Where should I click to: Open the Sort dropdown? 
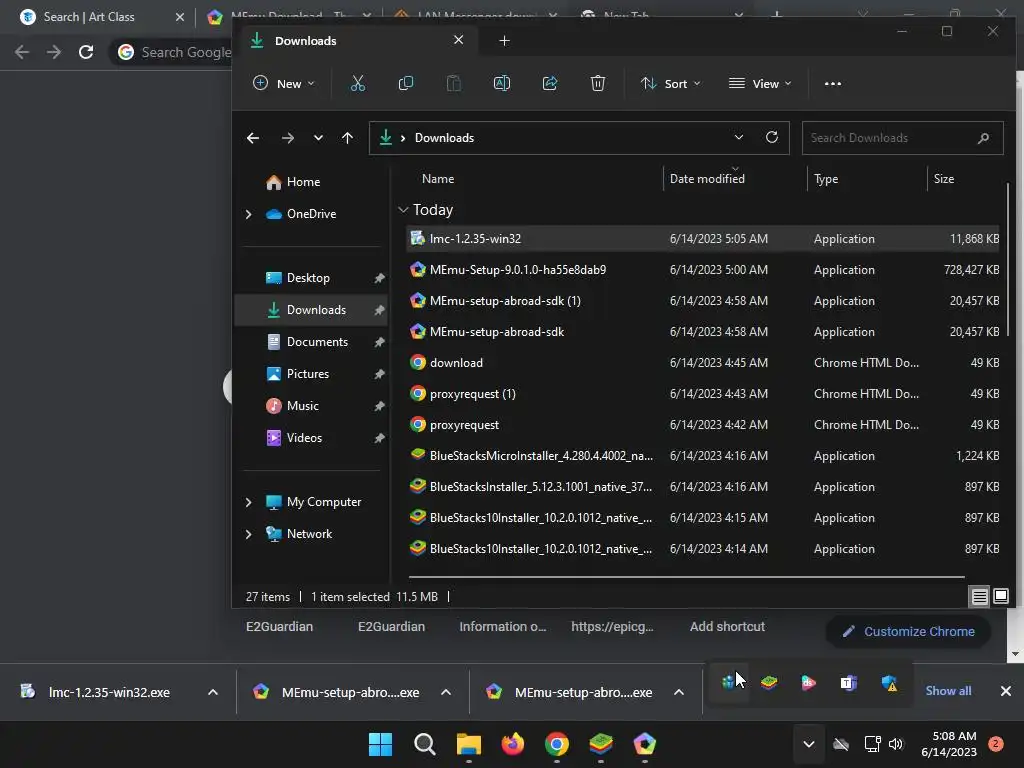tap(671, 84)
